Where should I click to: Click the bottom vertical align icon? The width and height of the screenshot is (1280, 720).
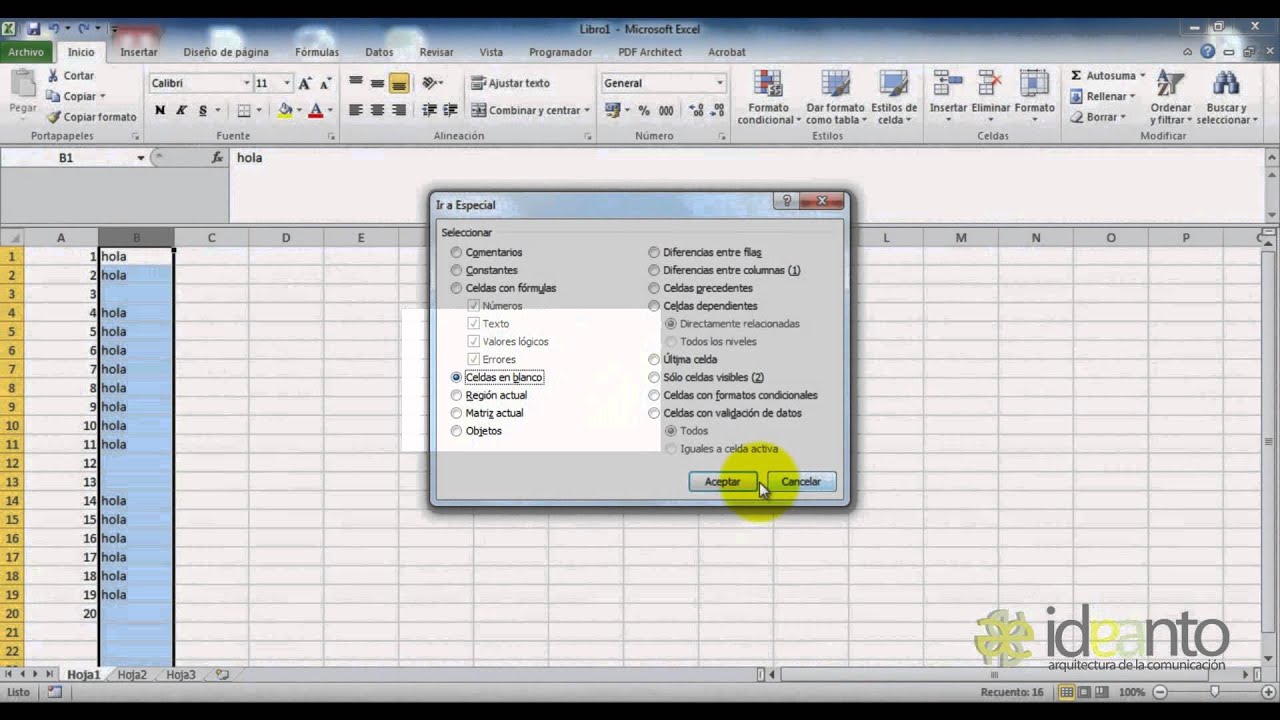point(399,83)
